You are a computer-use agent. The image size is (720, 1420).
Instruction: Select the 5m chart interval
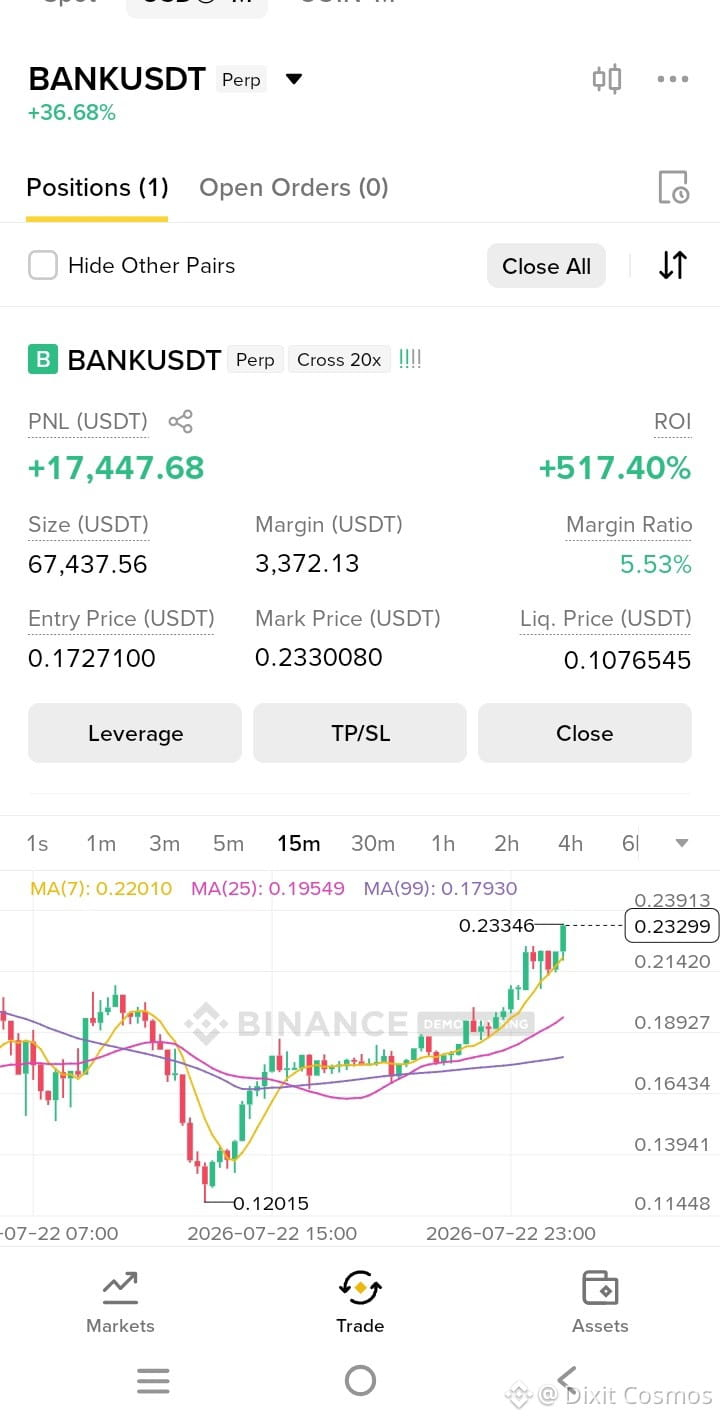(x=228, y=843)
